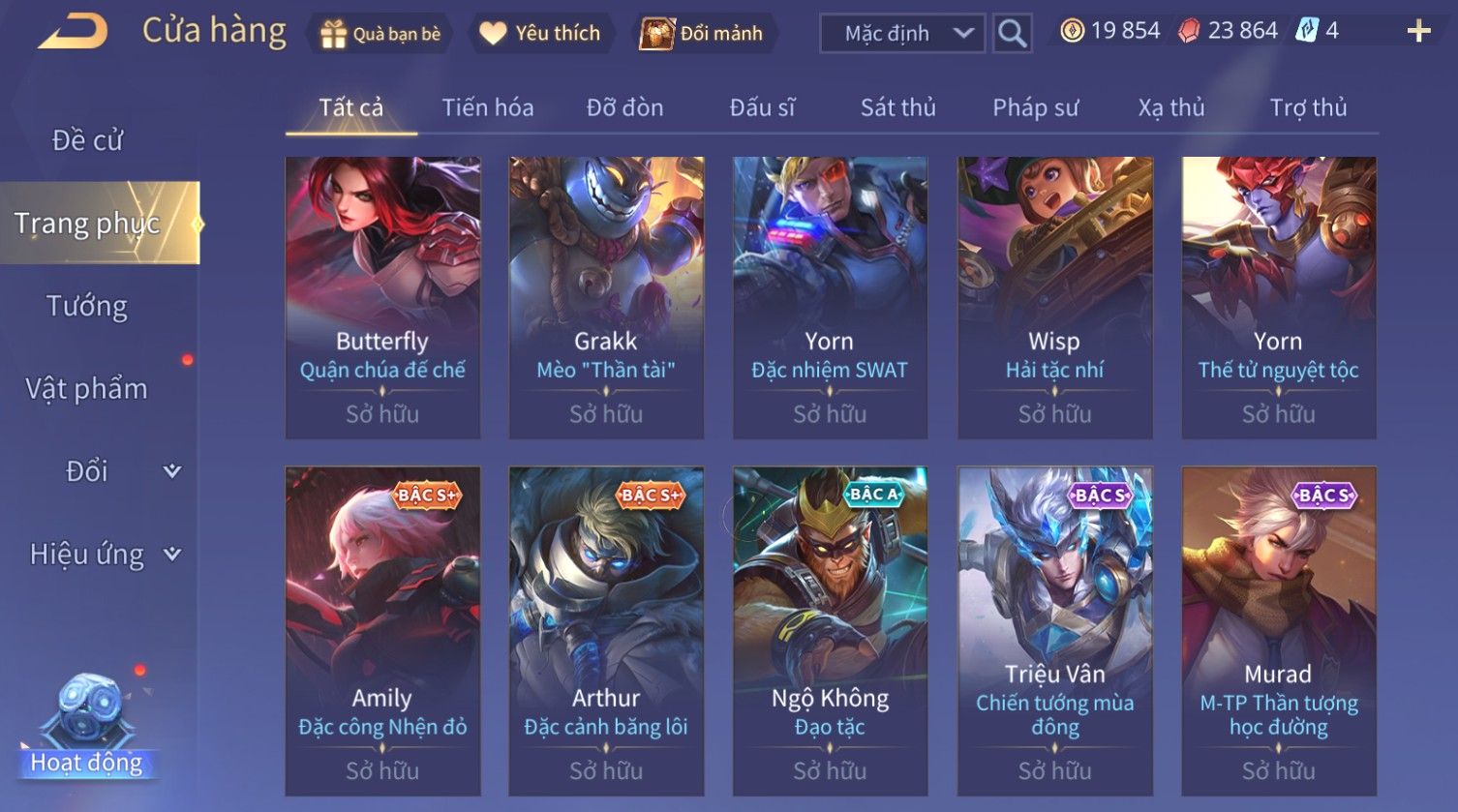Open the search magnifier icon
The width and height of the screenshot is (1458, 812).
[x=1012, y=33]
